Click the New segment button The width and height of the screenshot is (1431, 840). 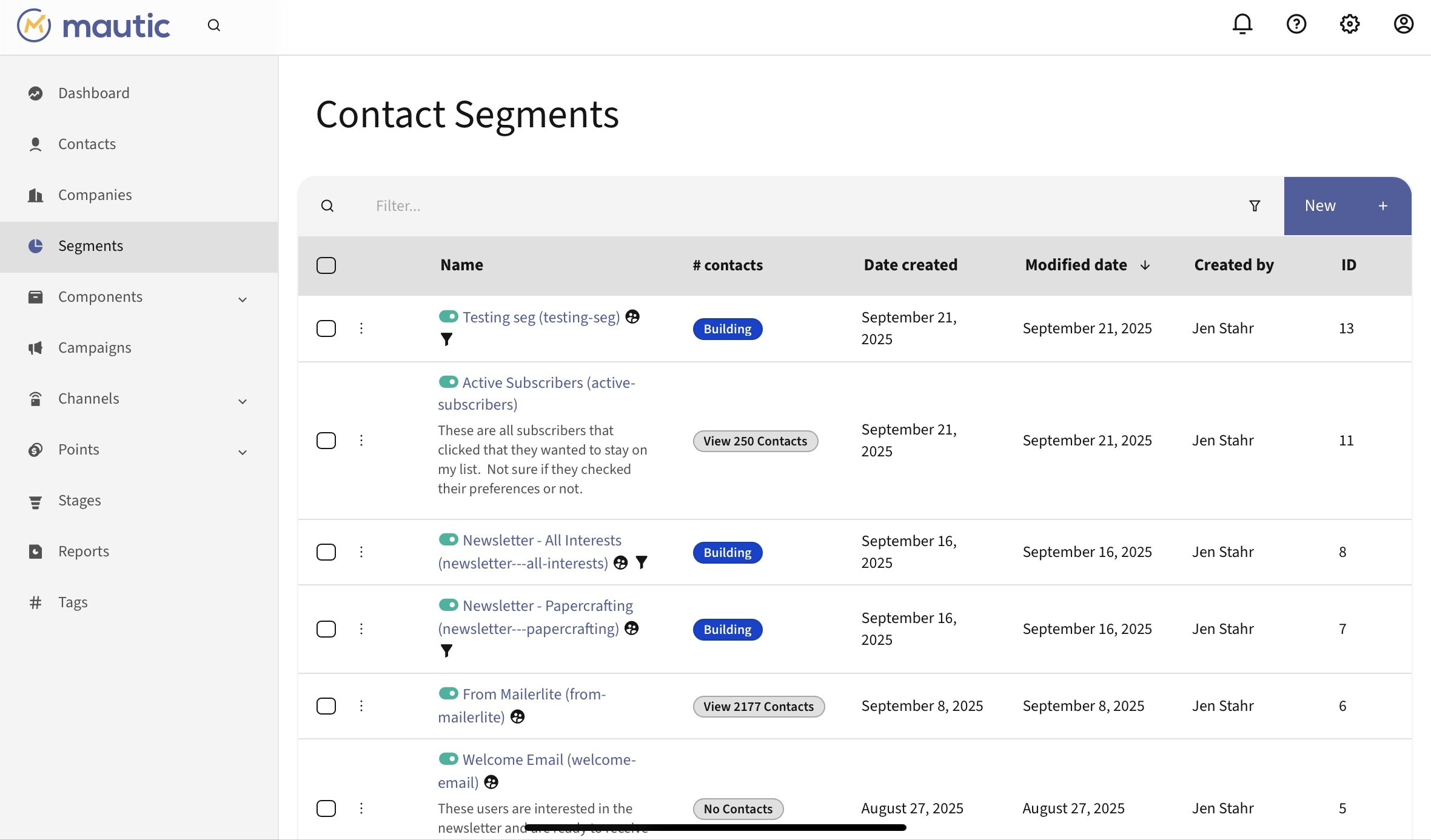tap(1347, 206)
